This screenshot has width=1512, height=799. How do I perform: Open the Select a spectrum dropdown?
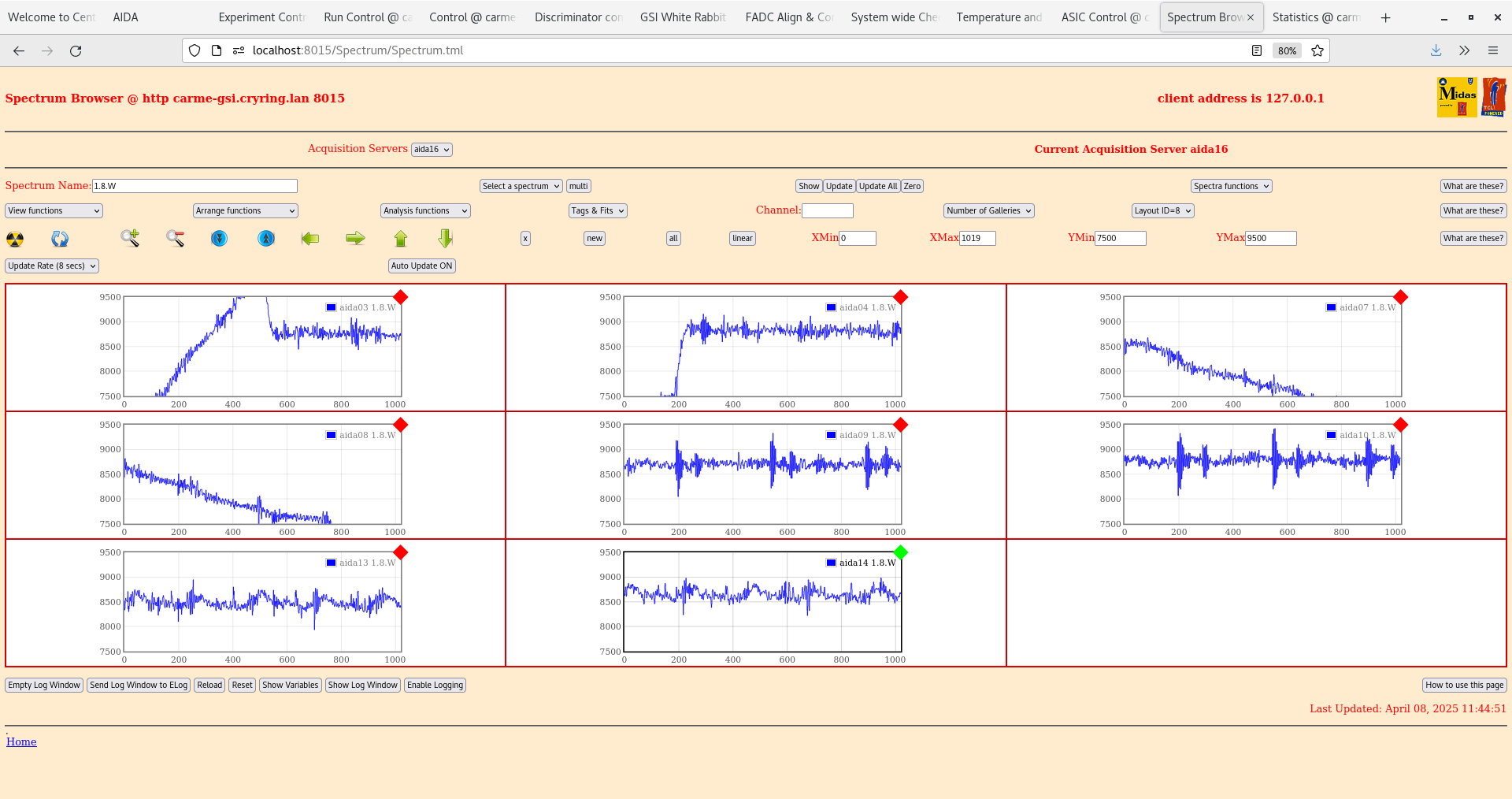point(521,186)
